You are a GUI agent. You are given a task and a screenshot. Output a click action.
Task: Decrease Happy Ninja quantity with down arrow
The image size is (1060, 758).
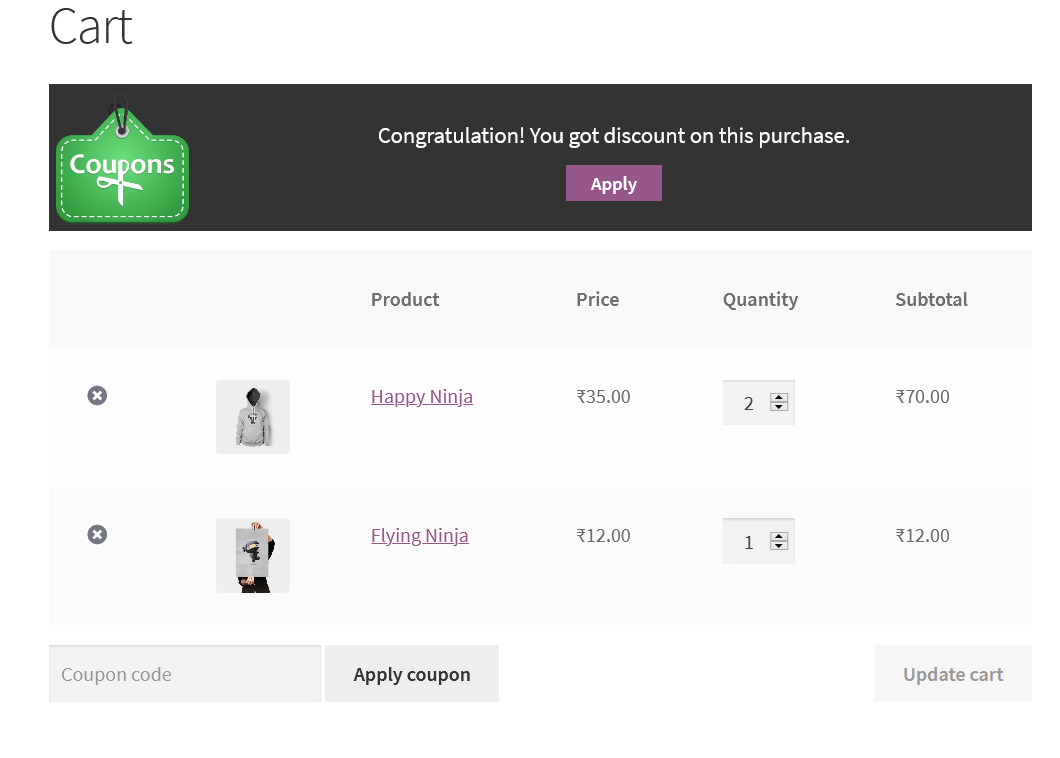point(778,408)
